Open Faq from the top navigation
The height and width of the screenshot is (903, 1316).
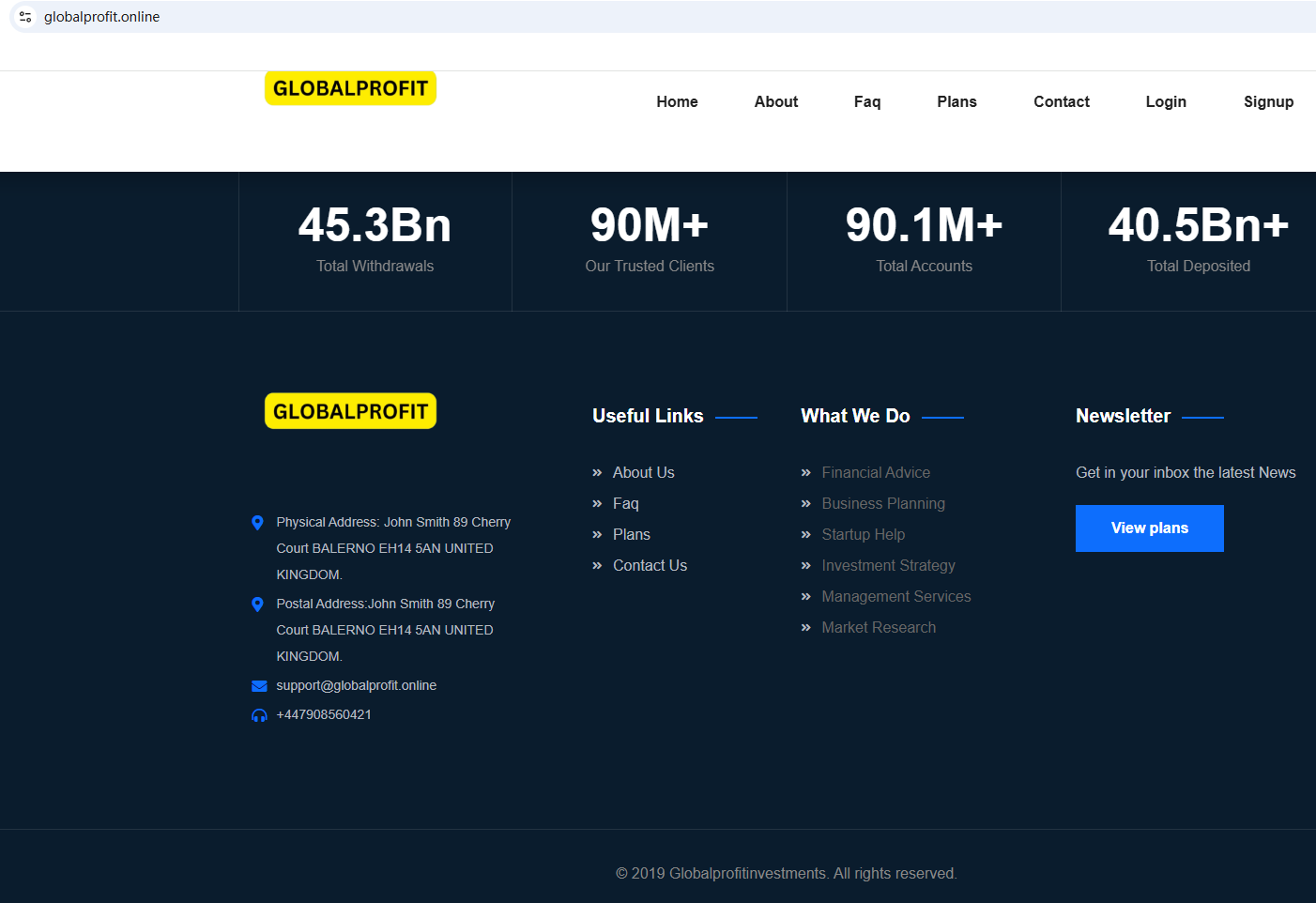click(866, 101)
